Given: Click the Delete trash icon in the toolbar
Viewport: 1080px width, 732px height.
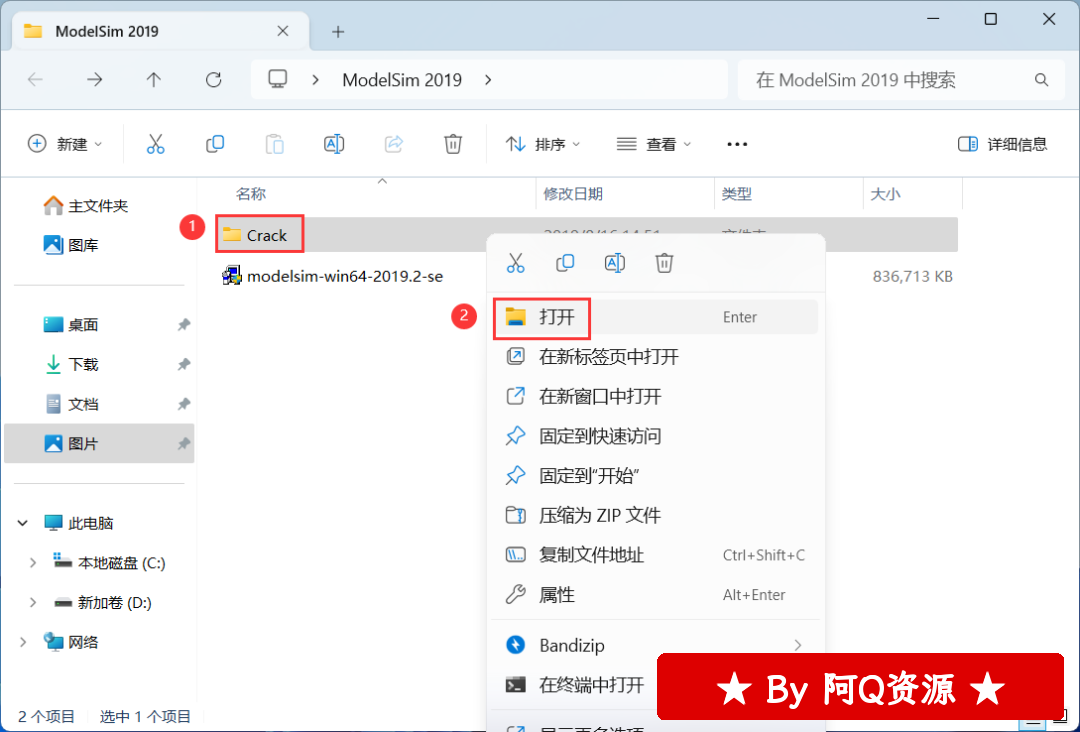Looking at the screenshot, I should (453, 144).
